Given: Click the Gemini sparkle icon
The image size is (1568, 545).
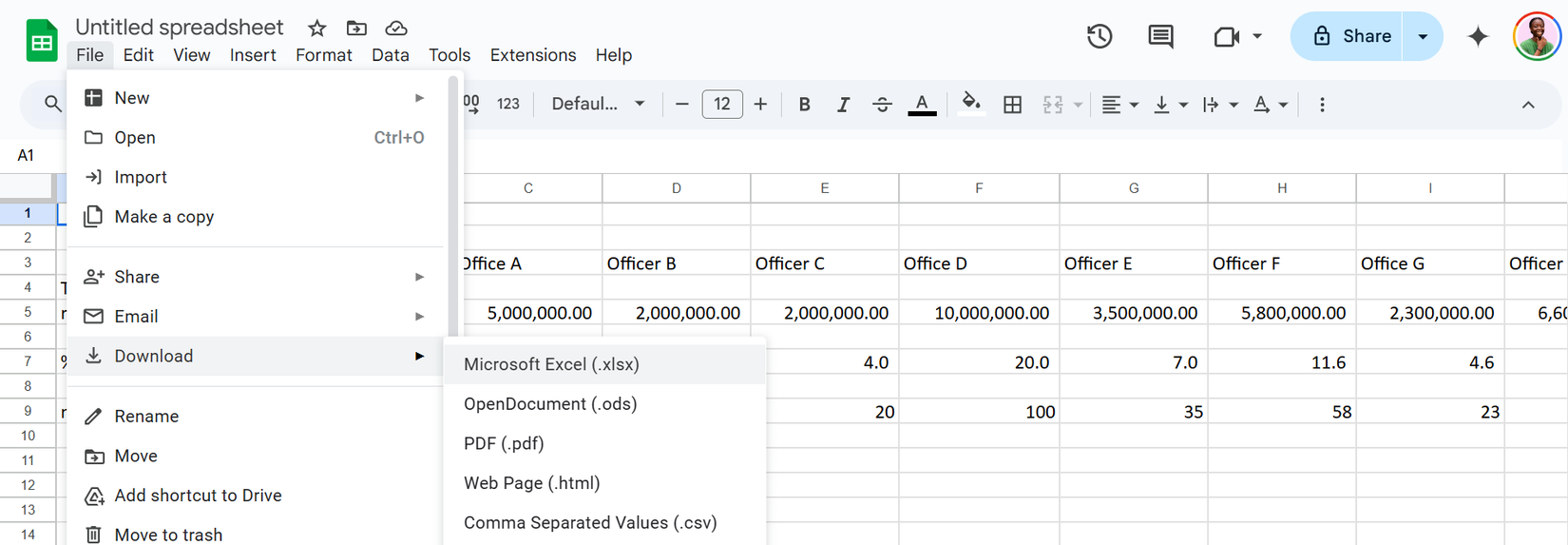Looking at the screenshot, I should pyautogui.click(x=1478, y=36).
